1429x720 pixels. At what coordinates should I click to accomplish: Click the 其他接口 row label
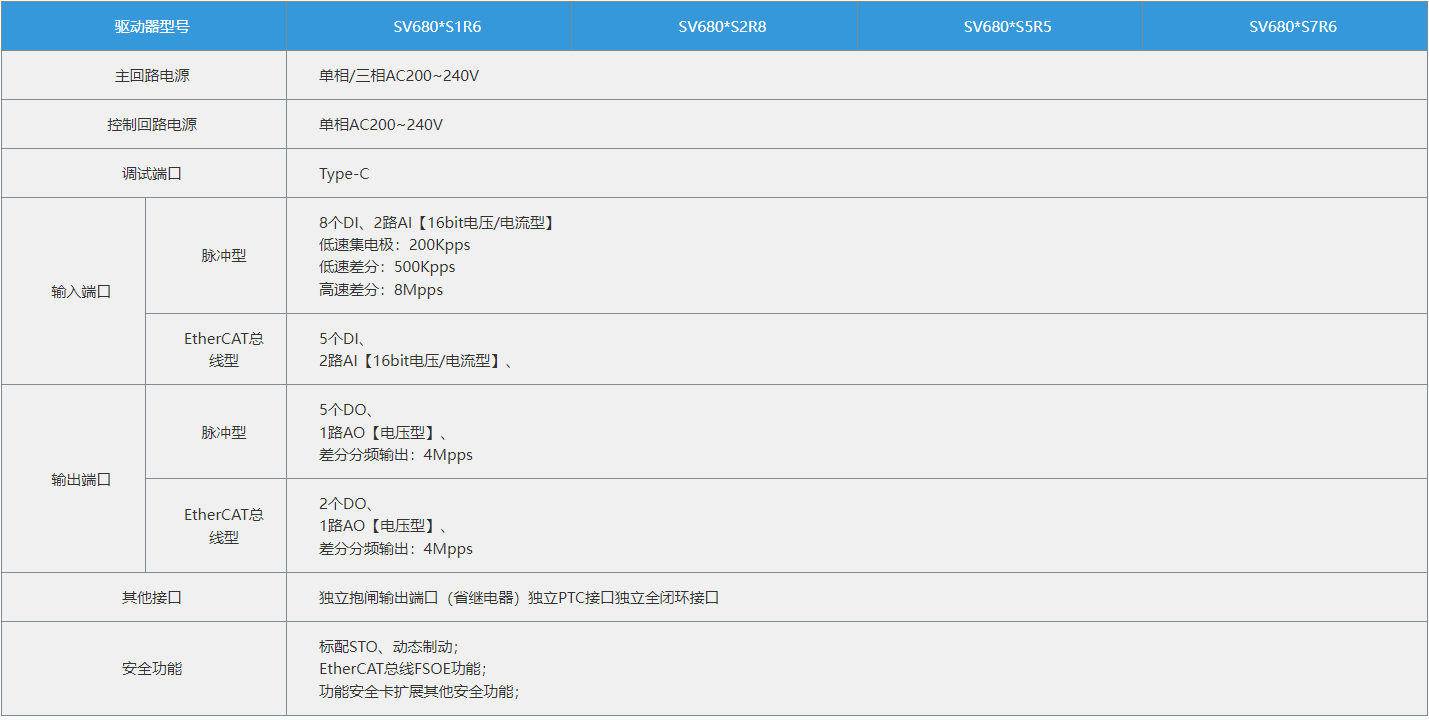tap(152, 597)
